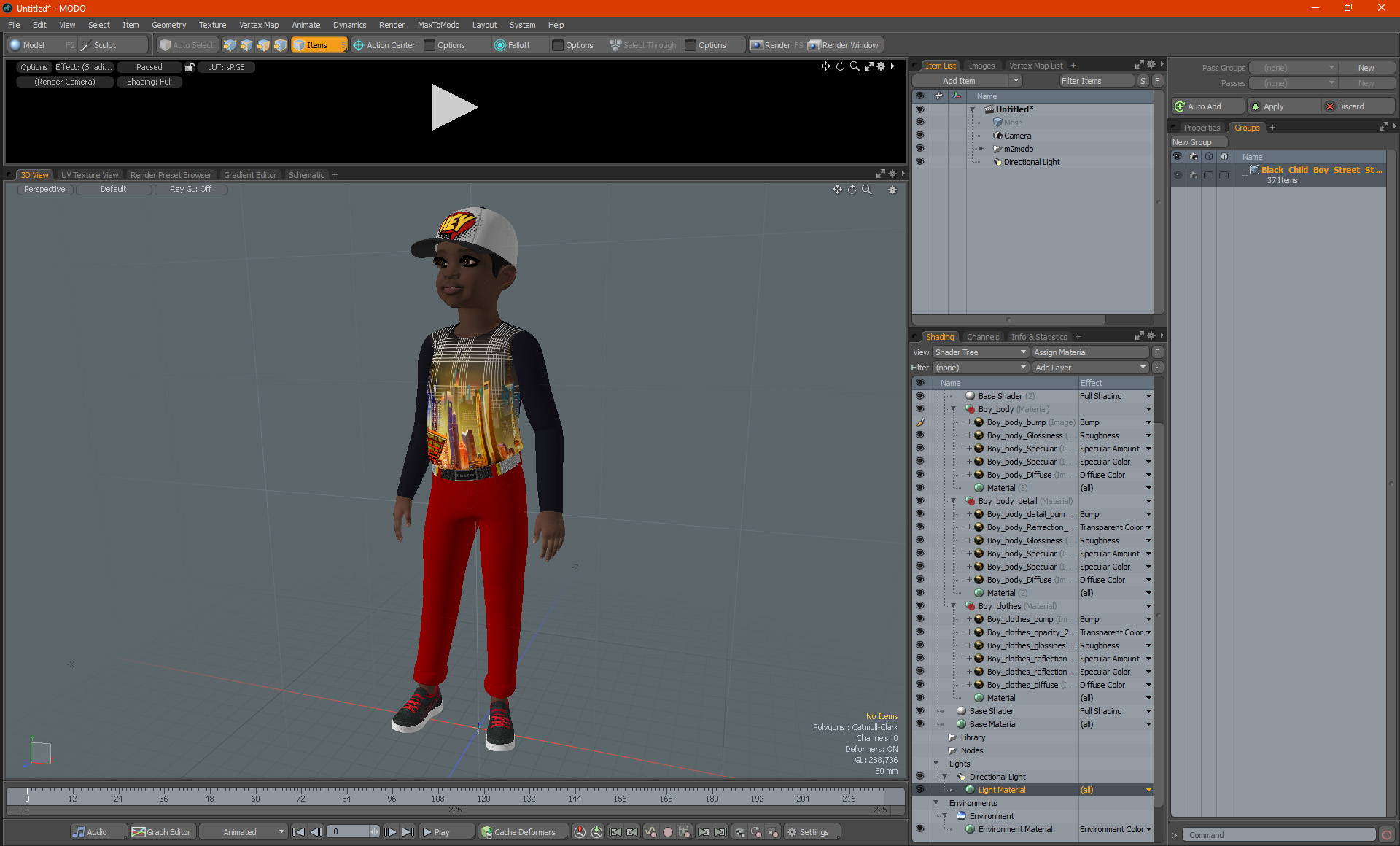Toggle visibility of Camera item
Image resolution: width=1400 pixels, height=846 pixels.
click(x=919, y=136)
